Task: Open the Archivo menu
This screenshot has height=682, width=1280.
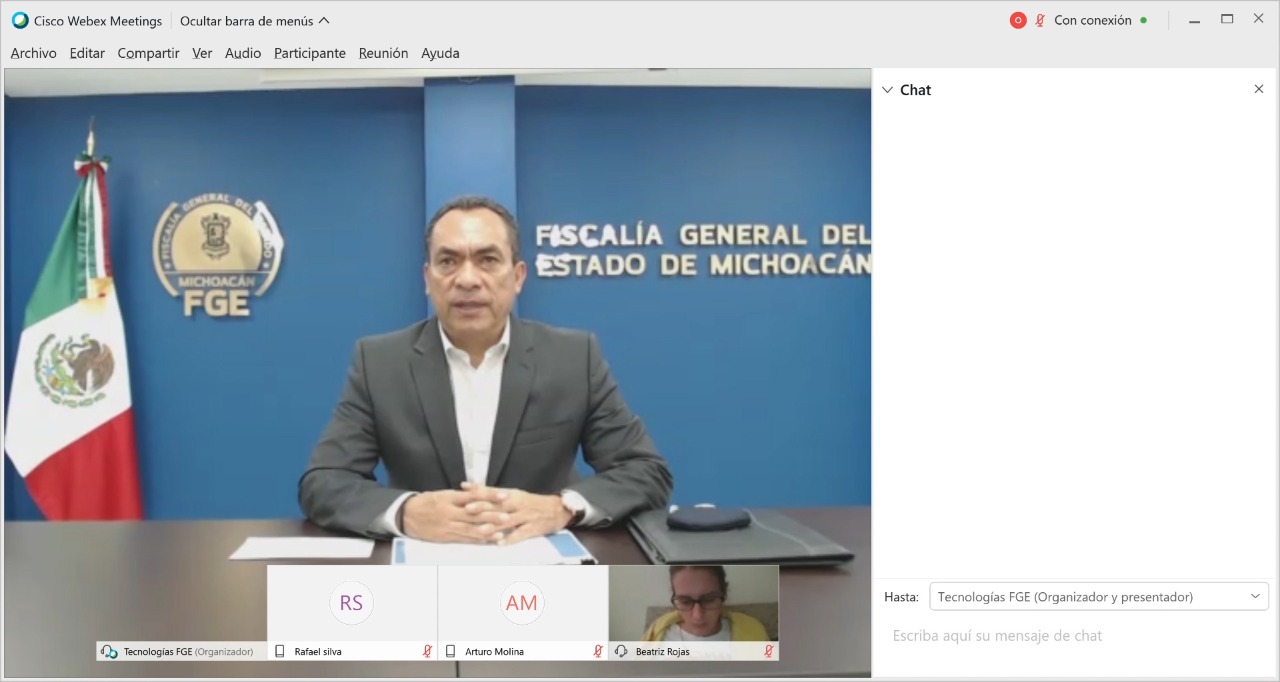Action: pos(34,53)
